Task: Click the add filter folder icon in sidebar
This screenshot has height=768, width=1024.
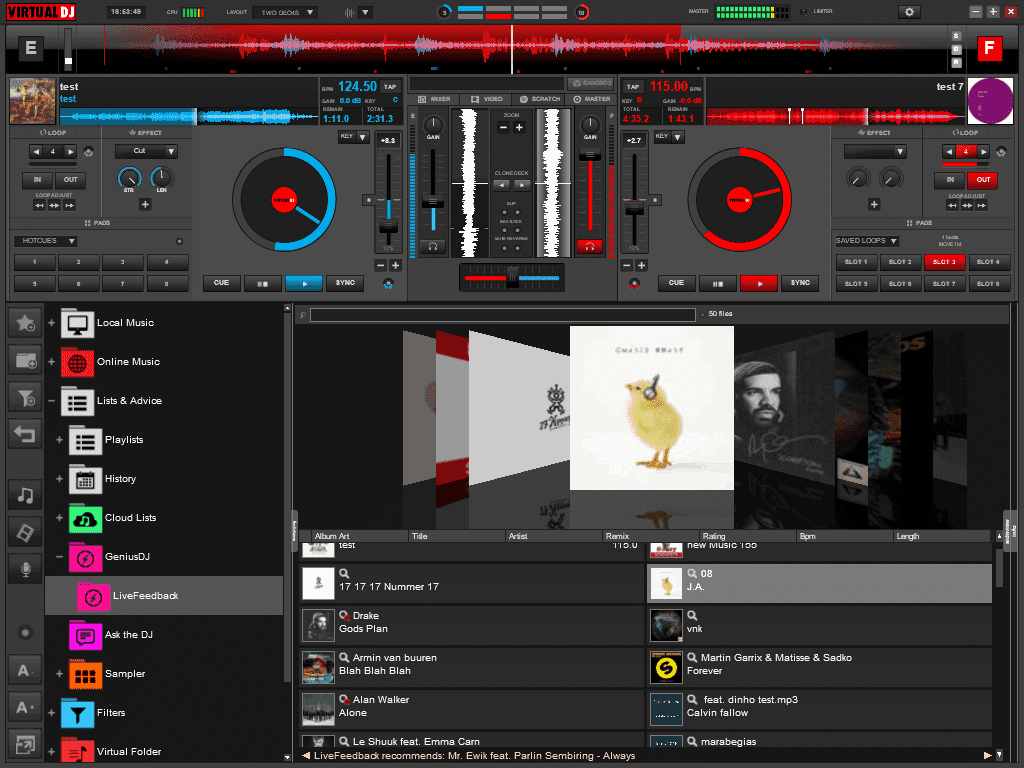Action: (25, 397)
